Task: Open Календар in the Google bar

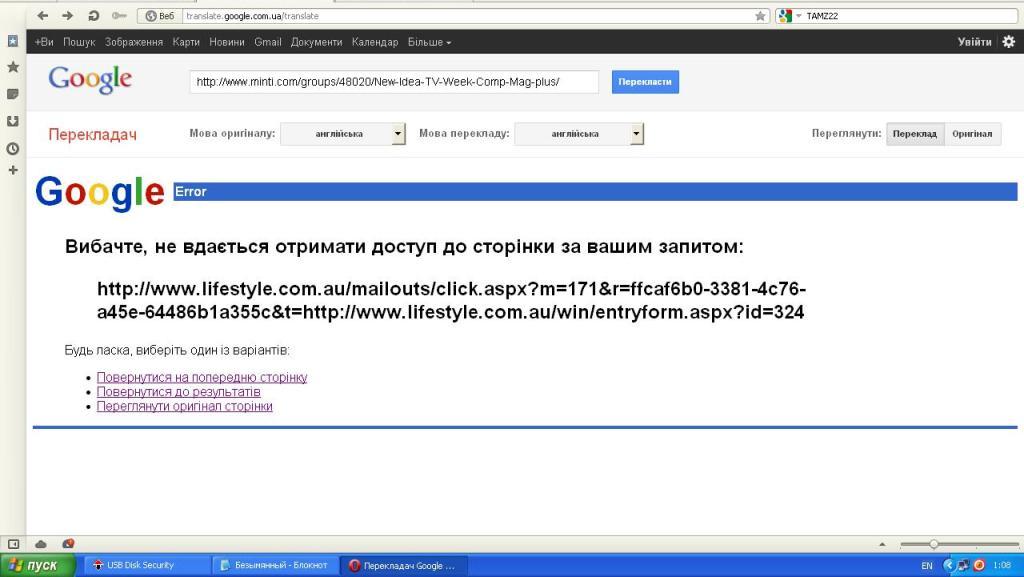Action: [x=375, y=42]
